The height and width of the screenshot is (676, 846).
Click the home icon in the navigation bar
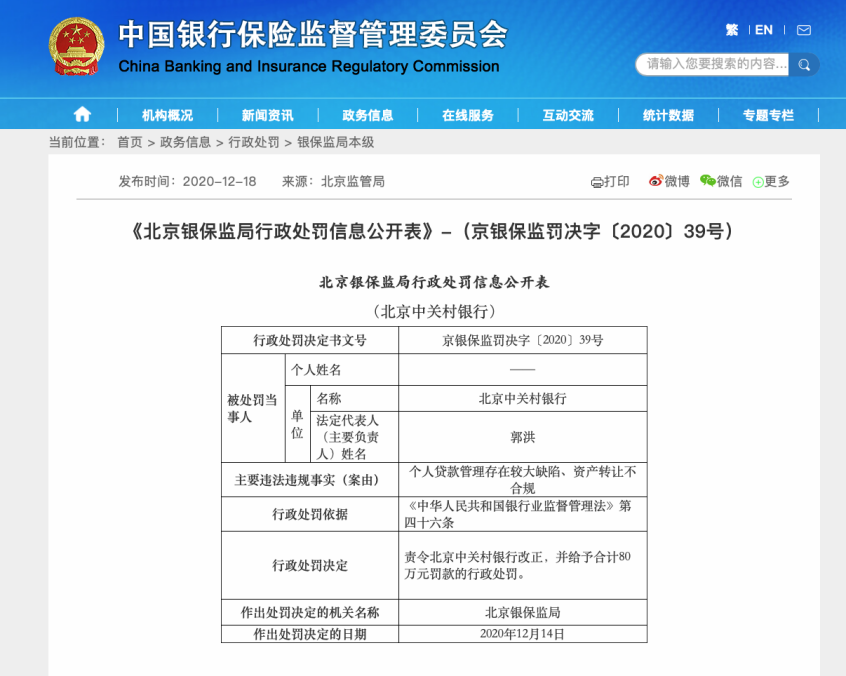click(x=81, y=114)
